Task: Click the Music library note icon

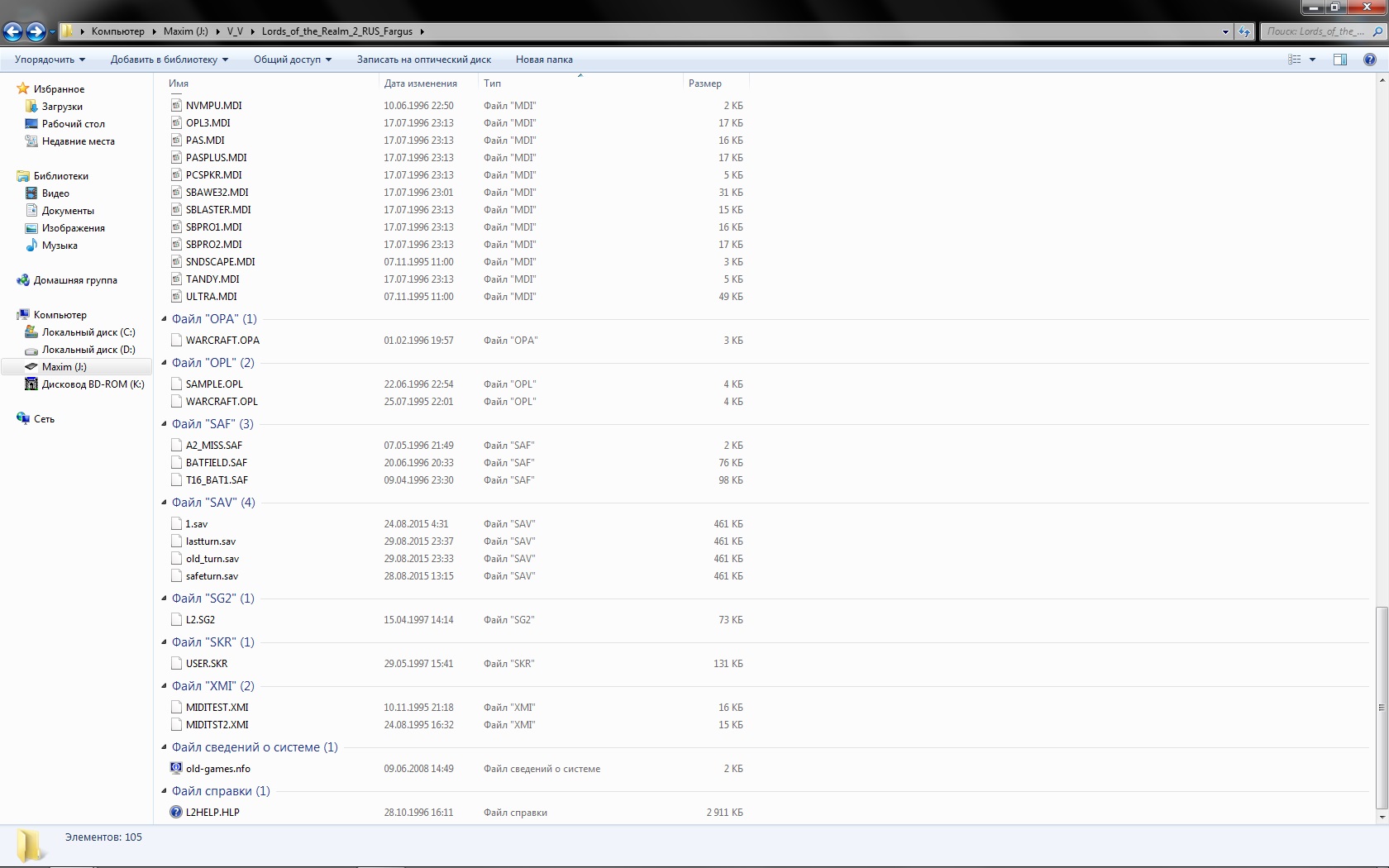Action: click(x=31, y=245)
